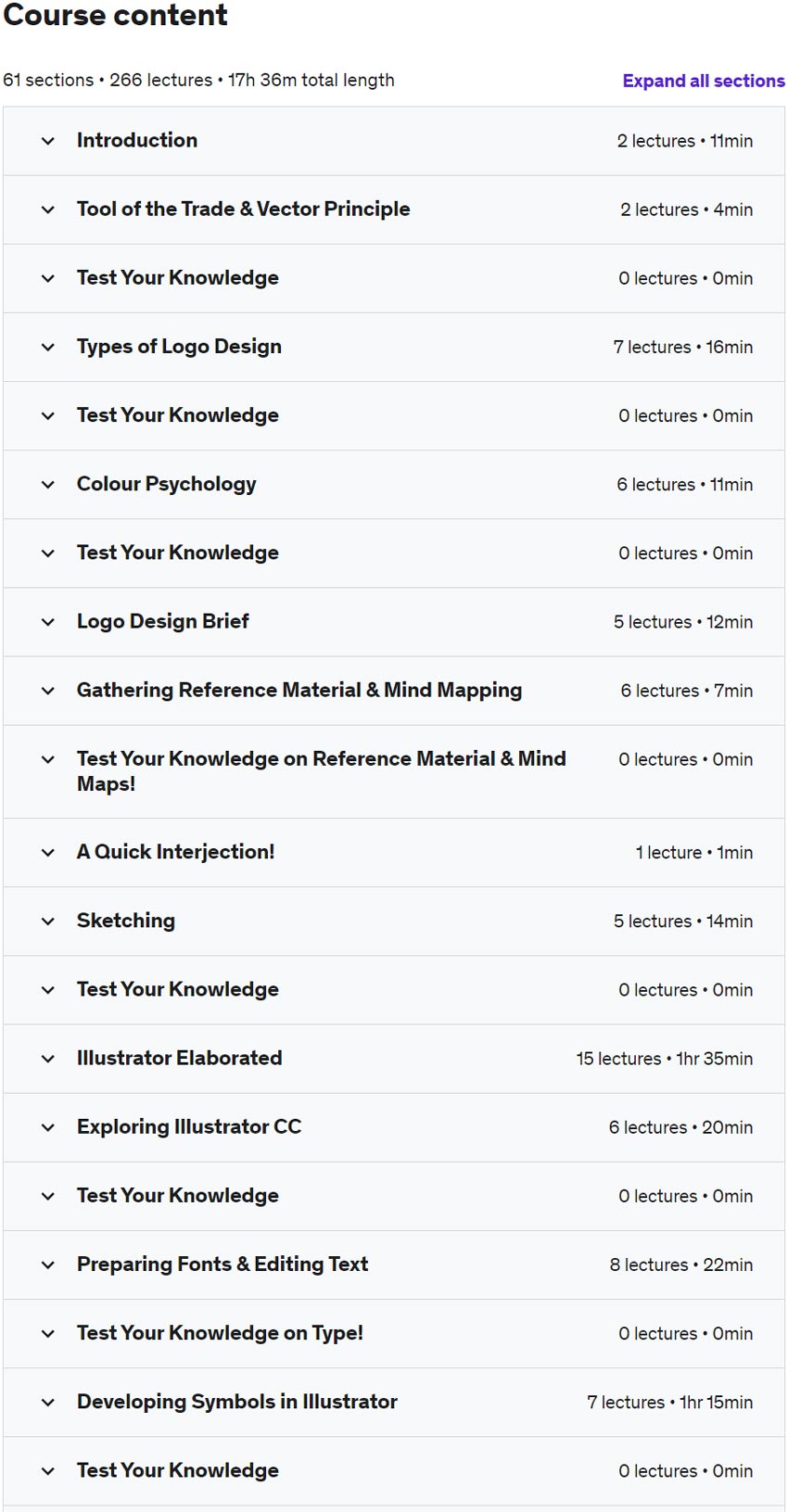Screen dimensions: 788x1512
Task: Expand the Introduction section chevron
Action: point(48,141)
